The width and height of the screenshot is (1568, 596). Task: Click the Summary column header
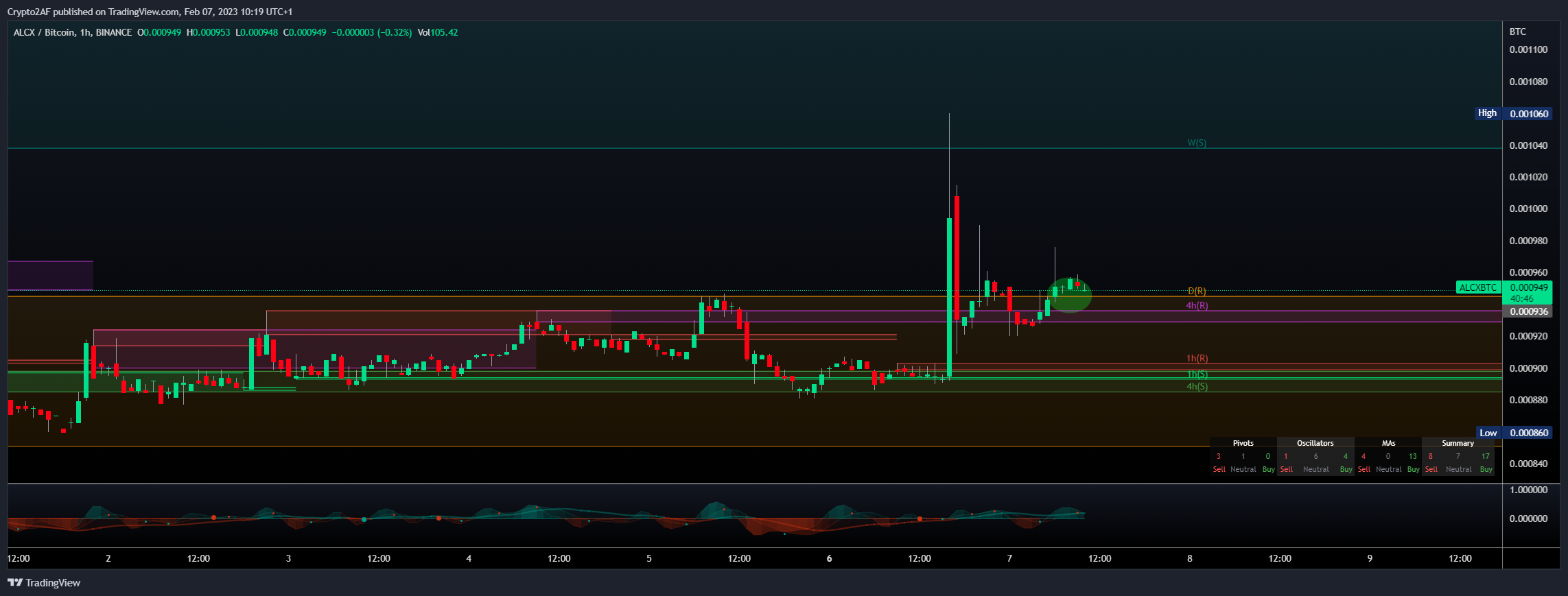tap(1458, 443)
